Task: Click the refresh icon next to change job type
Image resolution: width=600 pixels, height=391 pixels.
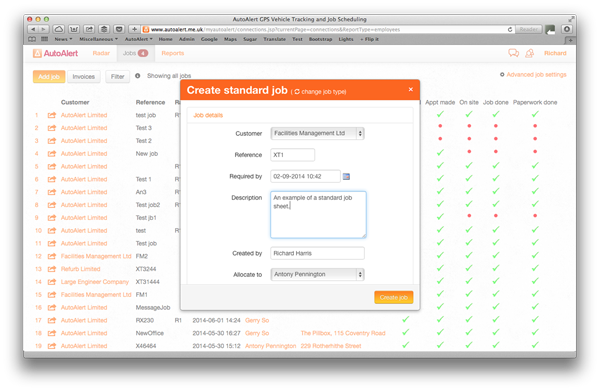Action: (x=297, y=92)
